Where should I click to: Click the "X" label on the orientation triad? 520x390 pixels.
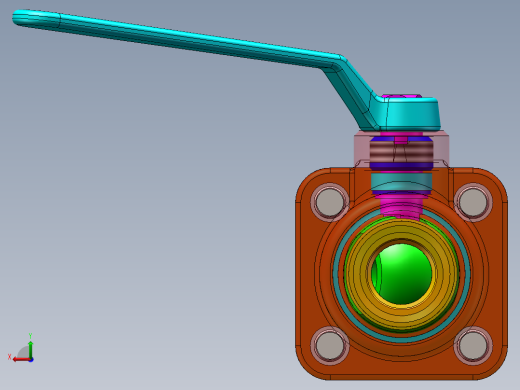click(9, 357)
